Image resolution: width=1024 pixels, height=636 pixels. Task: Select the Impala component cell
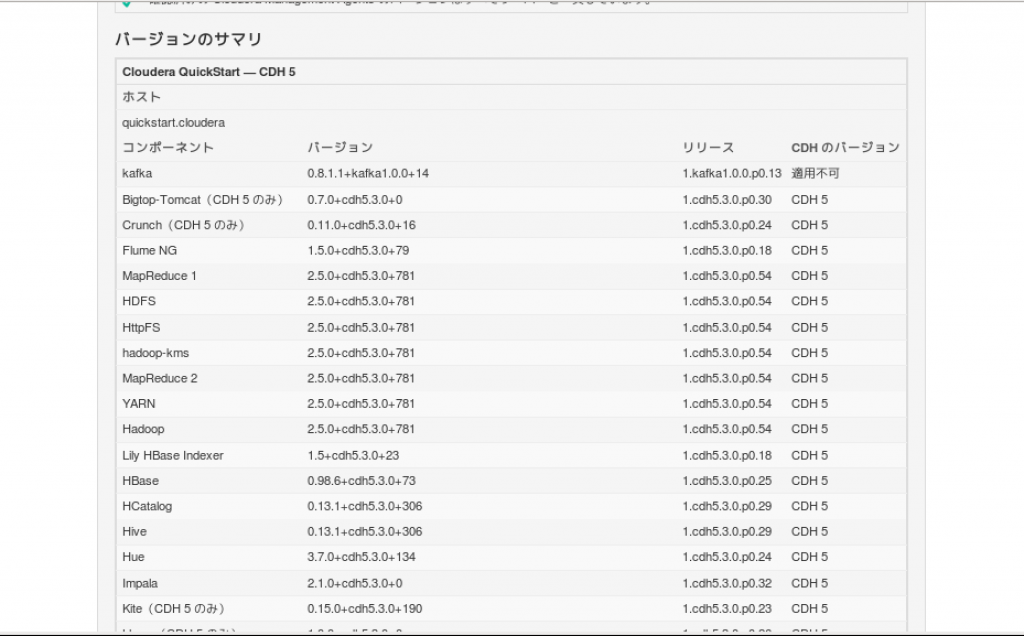pyautogui.click(x=140, y=584)
